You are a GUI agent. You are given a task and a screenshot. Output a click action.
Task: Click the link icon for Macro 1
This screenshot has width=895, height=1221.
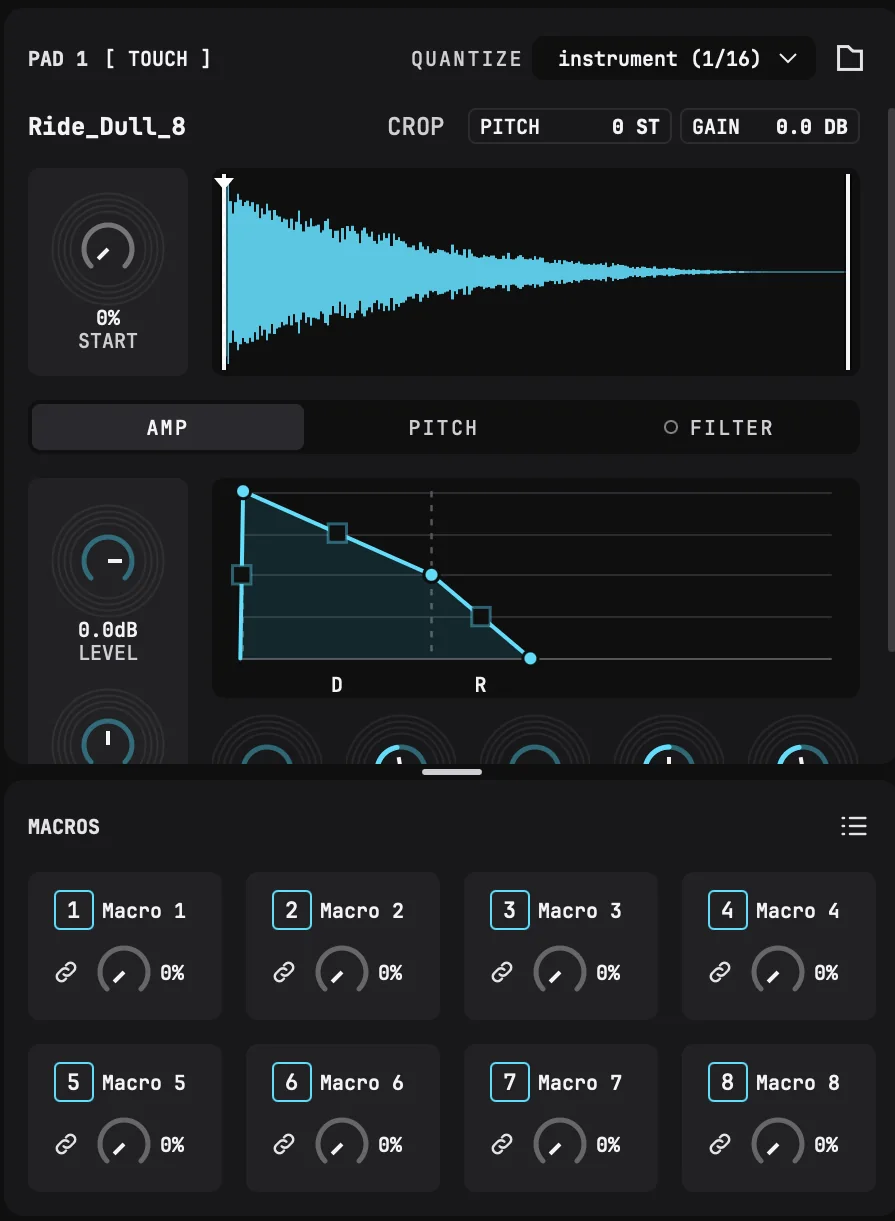pyautogui.click(x=66, y=972)
